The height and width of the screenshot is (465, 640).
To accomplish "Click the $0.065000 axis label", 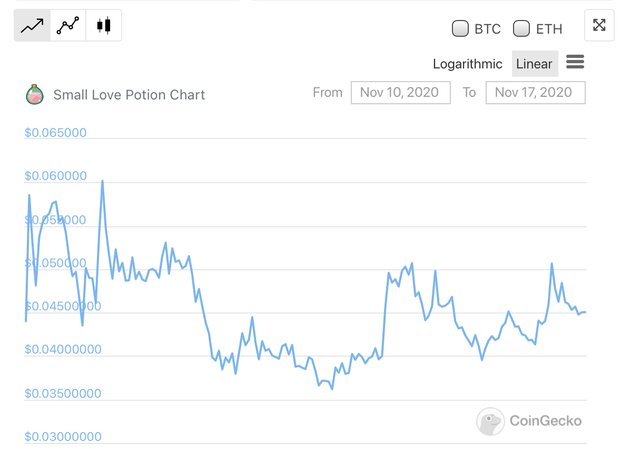I will (x=56, y=132).
